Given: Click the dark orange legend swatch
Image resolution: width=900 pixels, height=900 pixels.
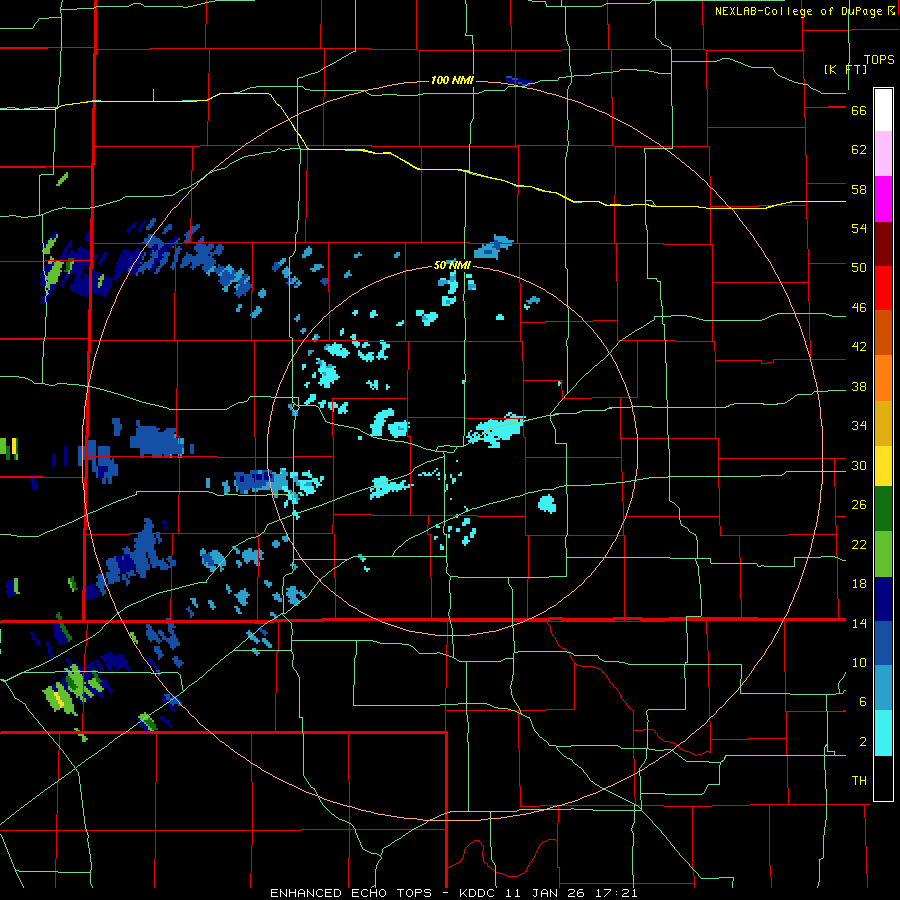Looking at the screenshot, I should pyautogui.click(x=883, y=332).
